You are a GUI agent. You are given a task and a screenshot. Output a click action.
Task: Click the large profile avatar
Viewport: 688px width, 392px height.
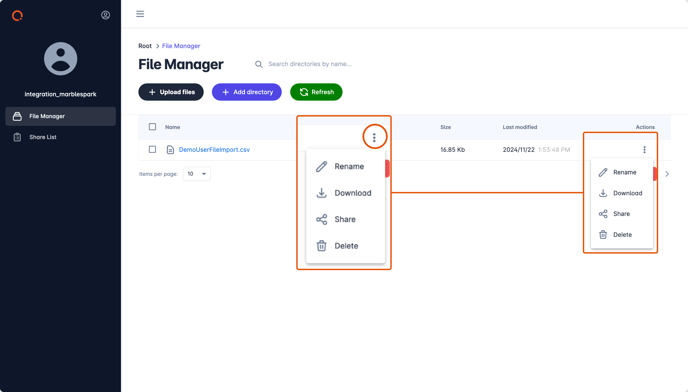(x=61, y=59)
